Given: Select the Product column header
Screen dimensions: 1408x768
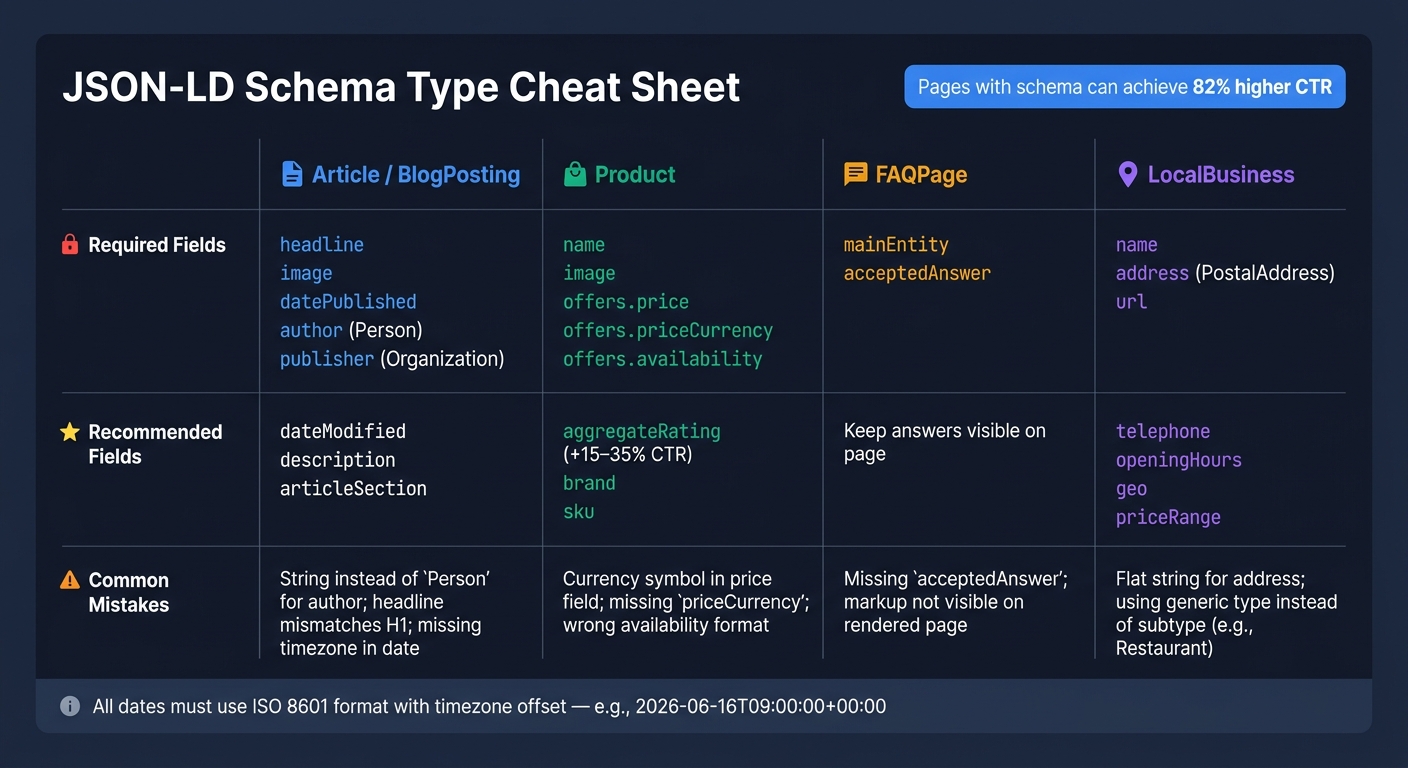Looking at the screenshot, I should tap(620, 174).
